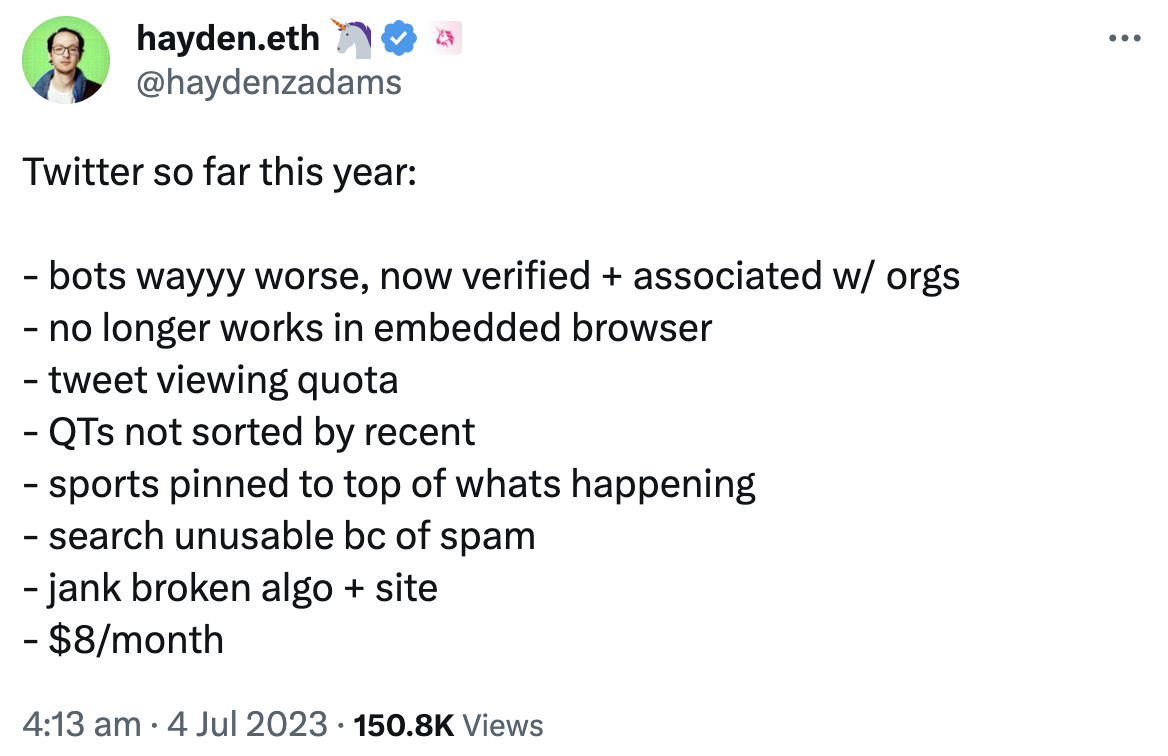Click the 4:13 am timestamp
This screenshot has height=756, width=1168.
click(77, 725)
